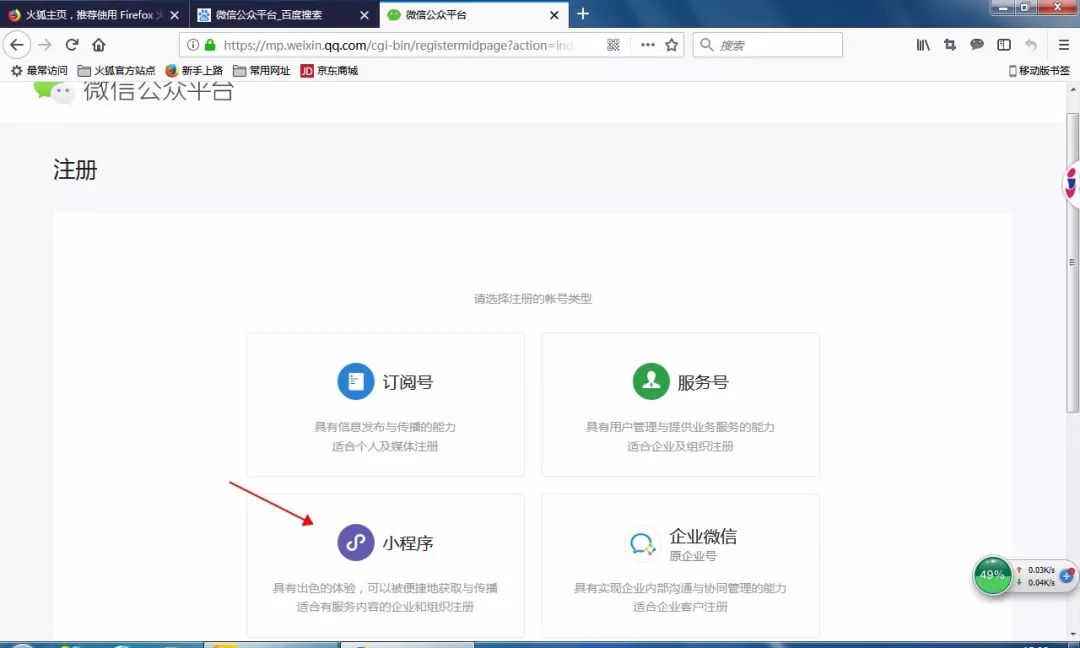Click the green 49% floating ball
This screenshot has height=648, width=1080.
(x=992, y=575)
